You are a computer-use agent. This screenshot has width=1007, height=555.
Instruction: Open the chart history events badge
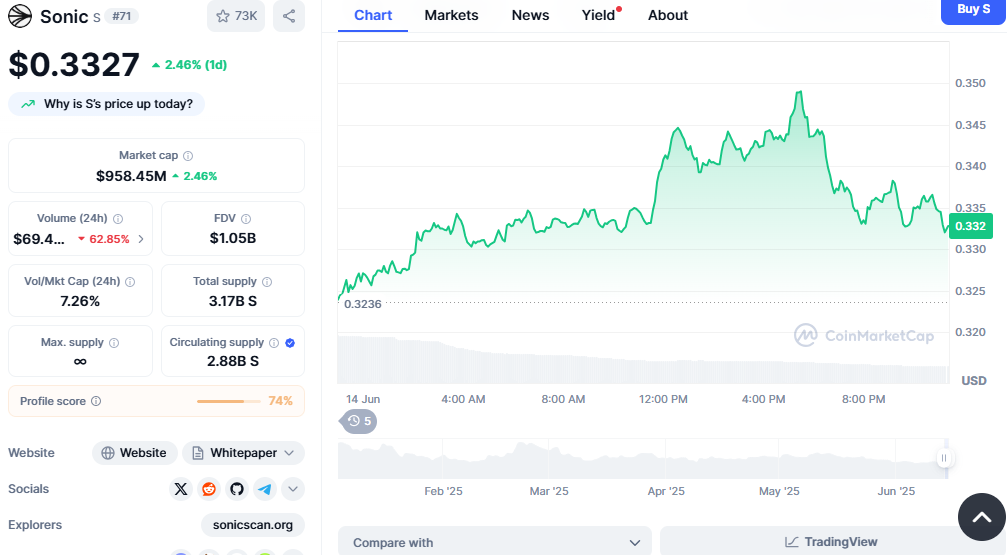[x=358, y=421]
